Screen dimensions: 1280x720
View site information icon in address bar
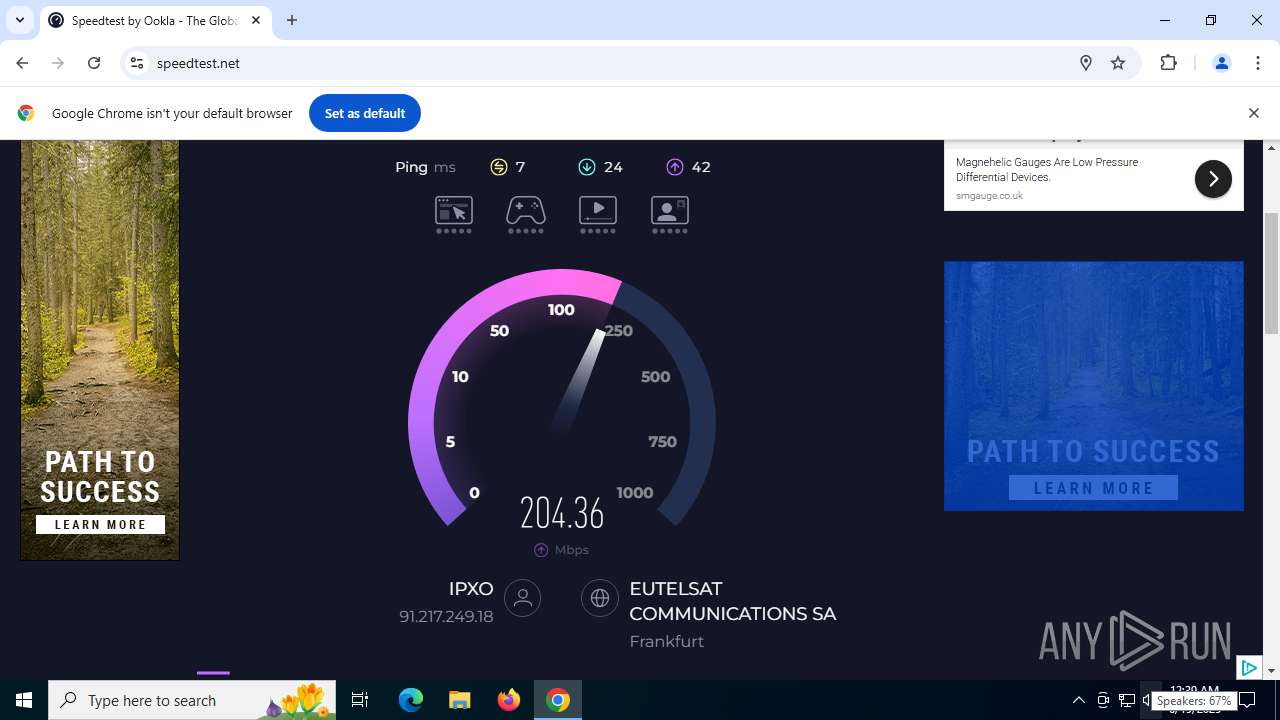(x=138, y=63)
